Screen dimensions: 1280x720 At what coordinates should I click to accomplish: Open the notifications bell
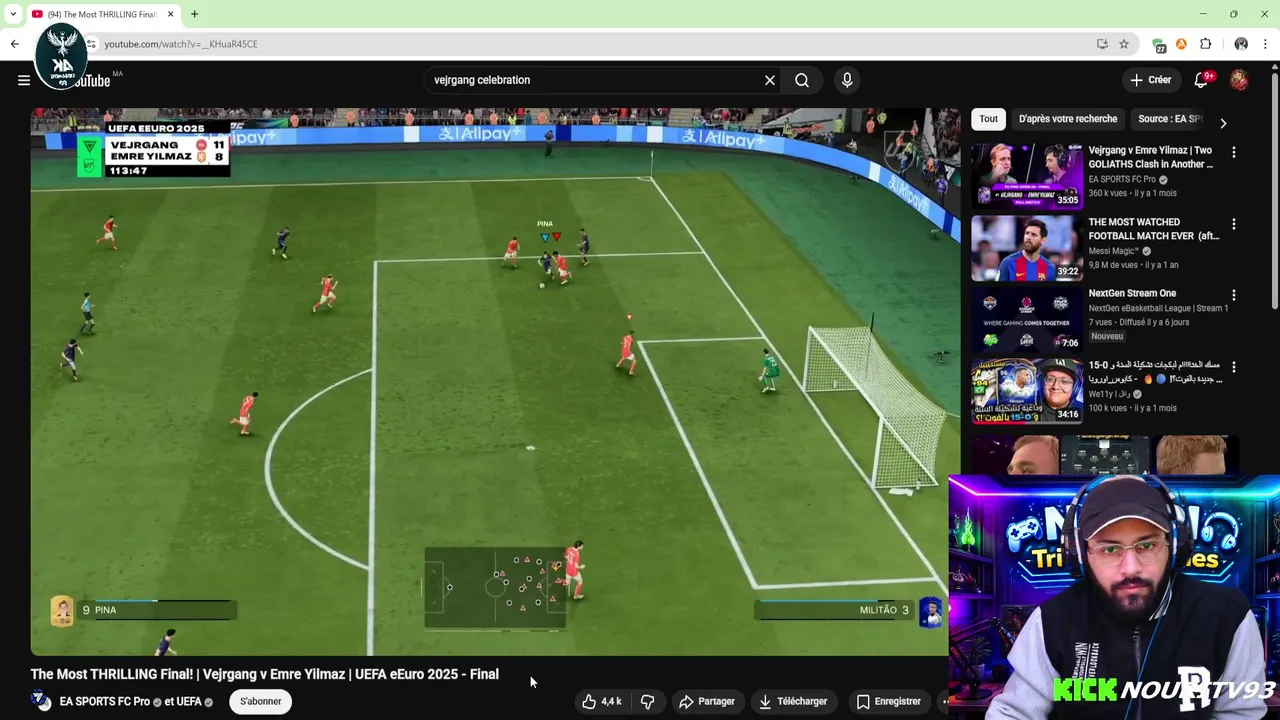pyautogui.click(x=1201, y=80)
